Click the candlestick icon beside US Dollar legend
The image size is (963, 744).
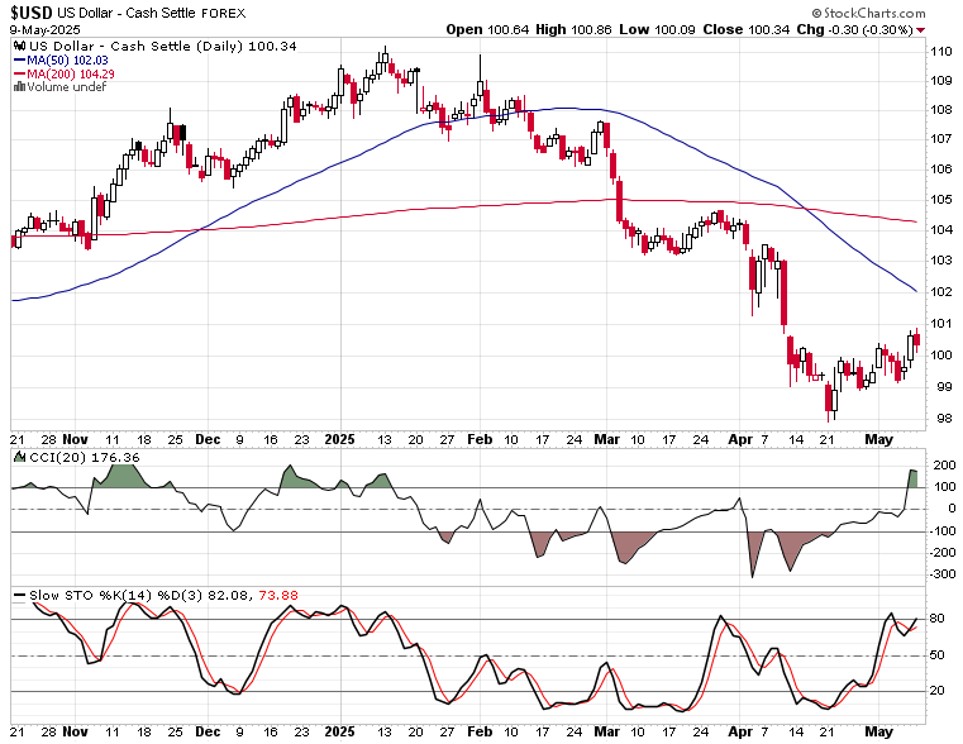20,46
